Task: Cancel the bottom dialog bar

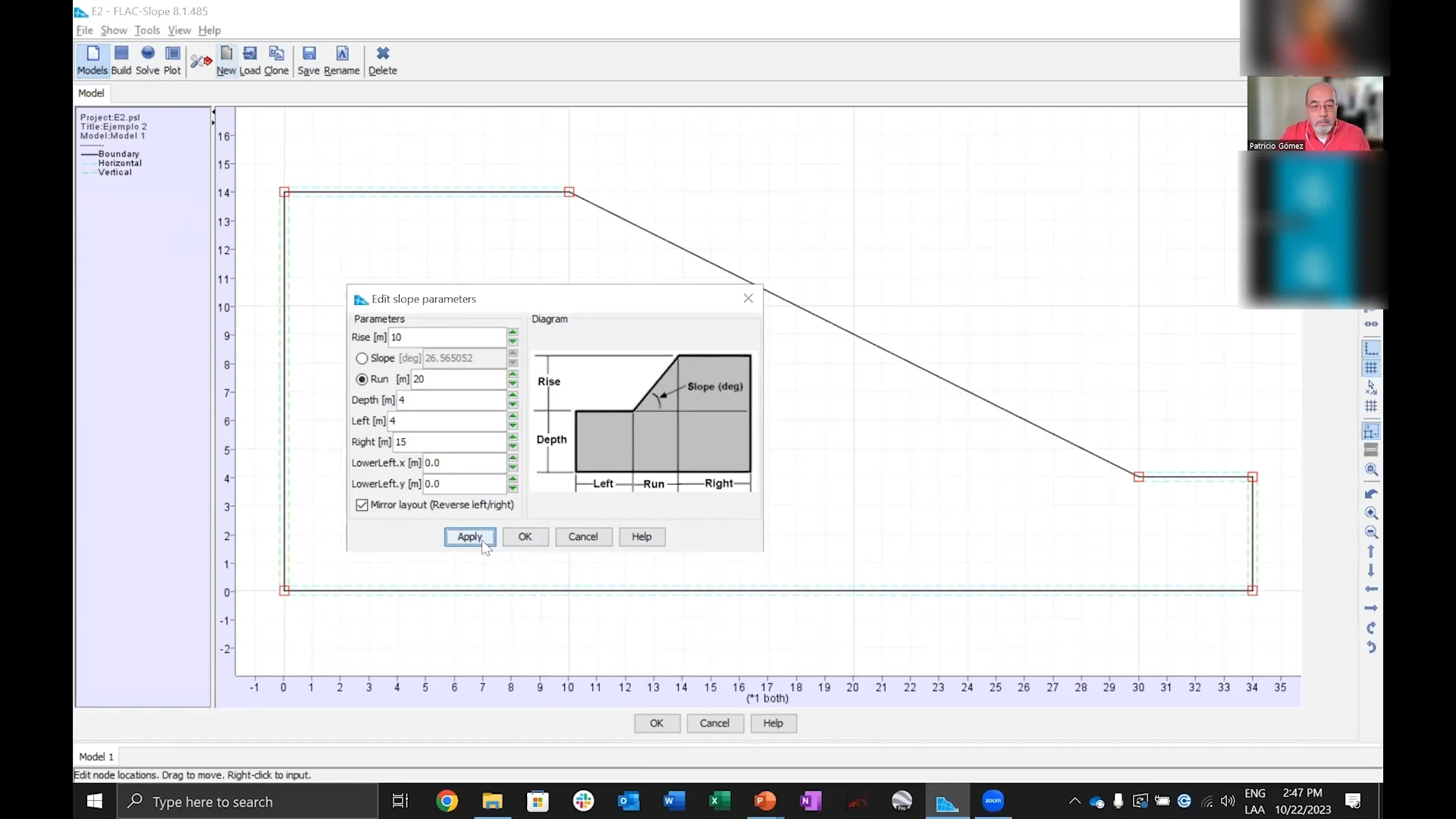Action: coord(714,723)
